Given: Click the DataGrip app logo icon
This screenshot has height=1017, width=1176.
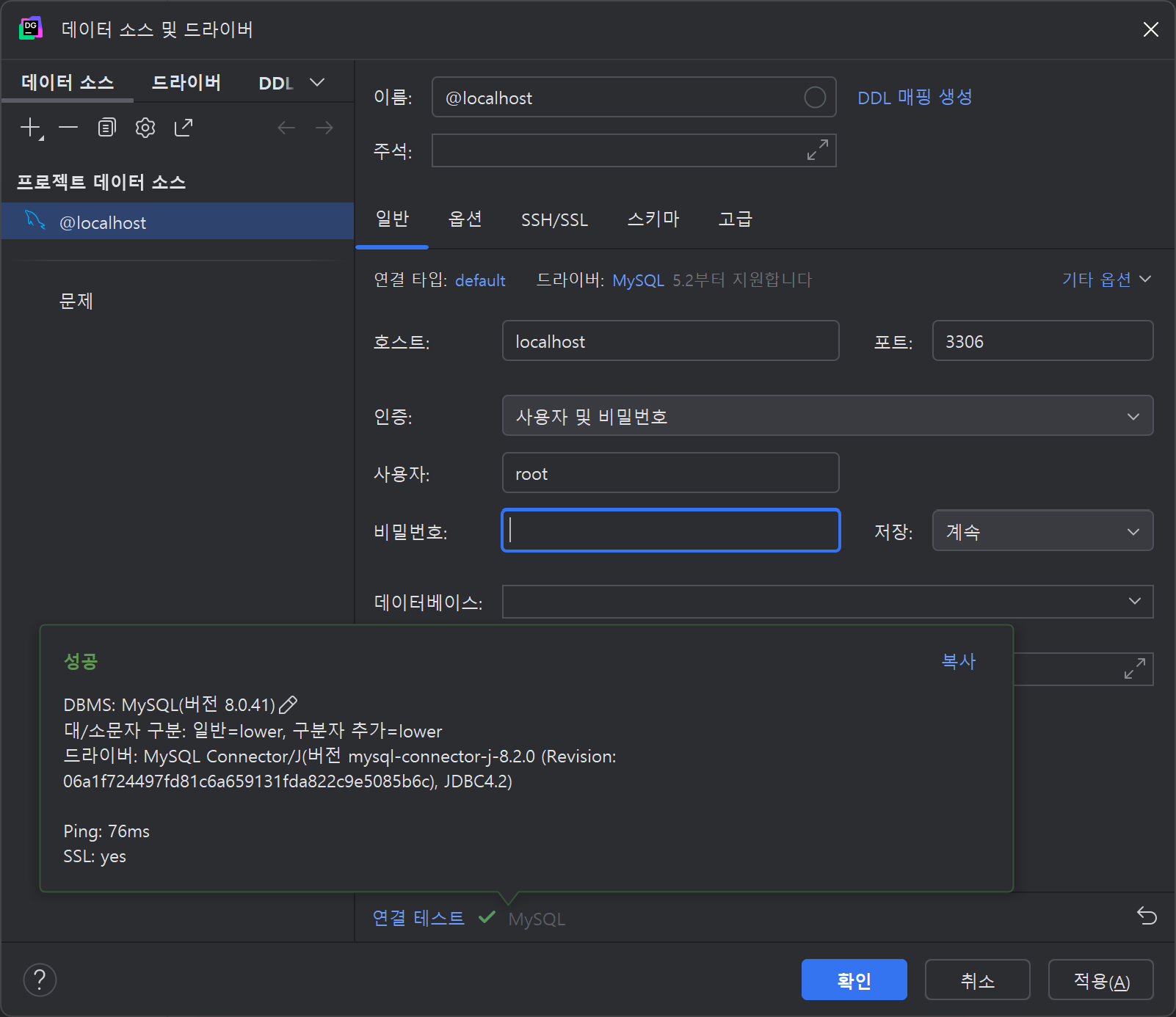Looking at the screenshot, I should point(31,29).
